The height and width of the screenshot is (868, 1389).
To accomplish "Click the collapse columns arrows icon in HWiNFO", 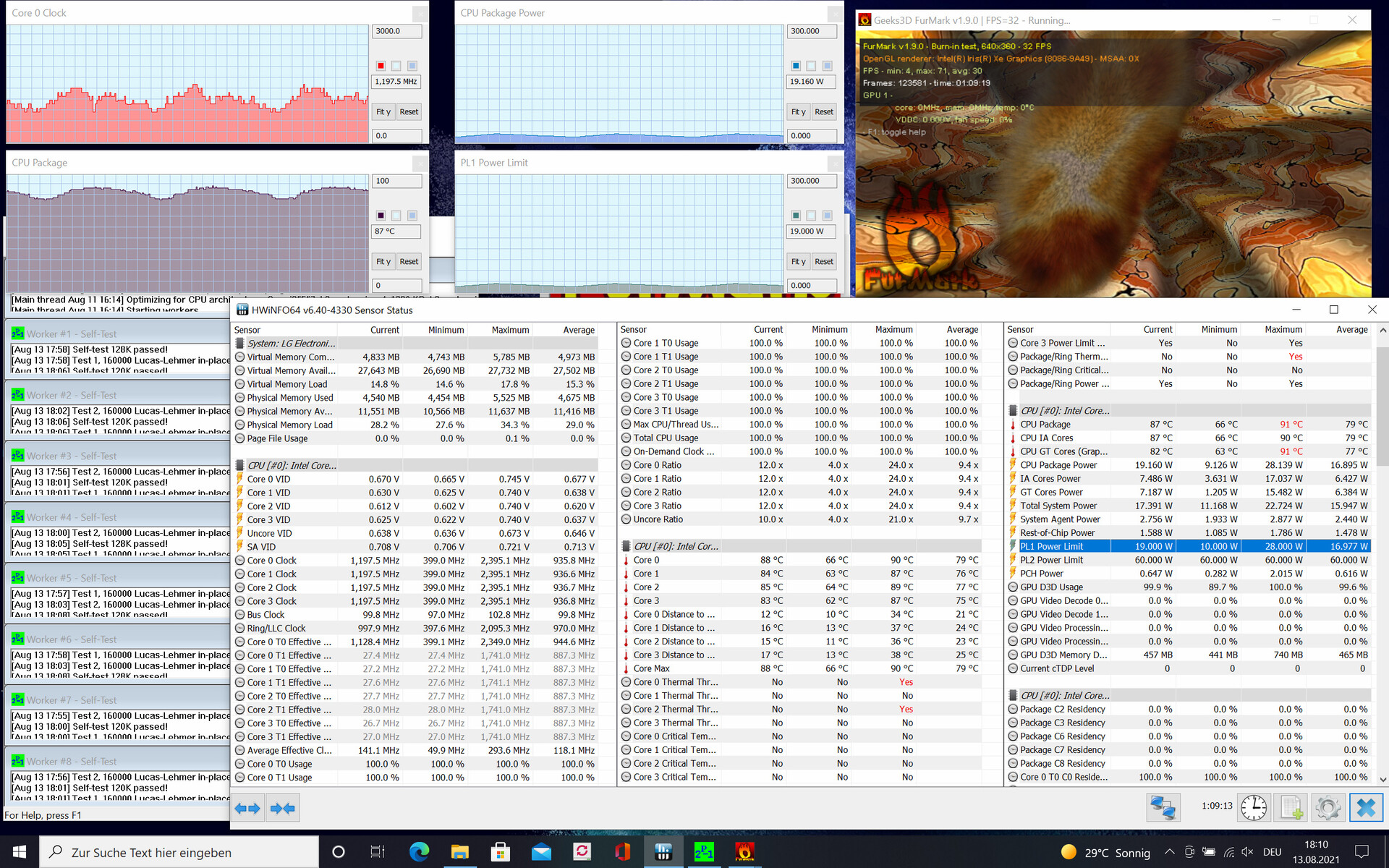I will pos(282,808).
